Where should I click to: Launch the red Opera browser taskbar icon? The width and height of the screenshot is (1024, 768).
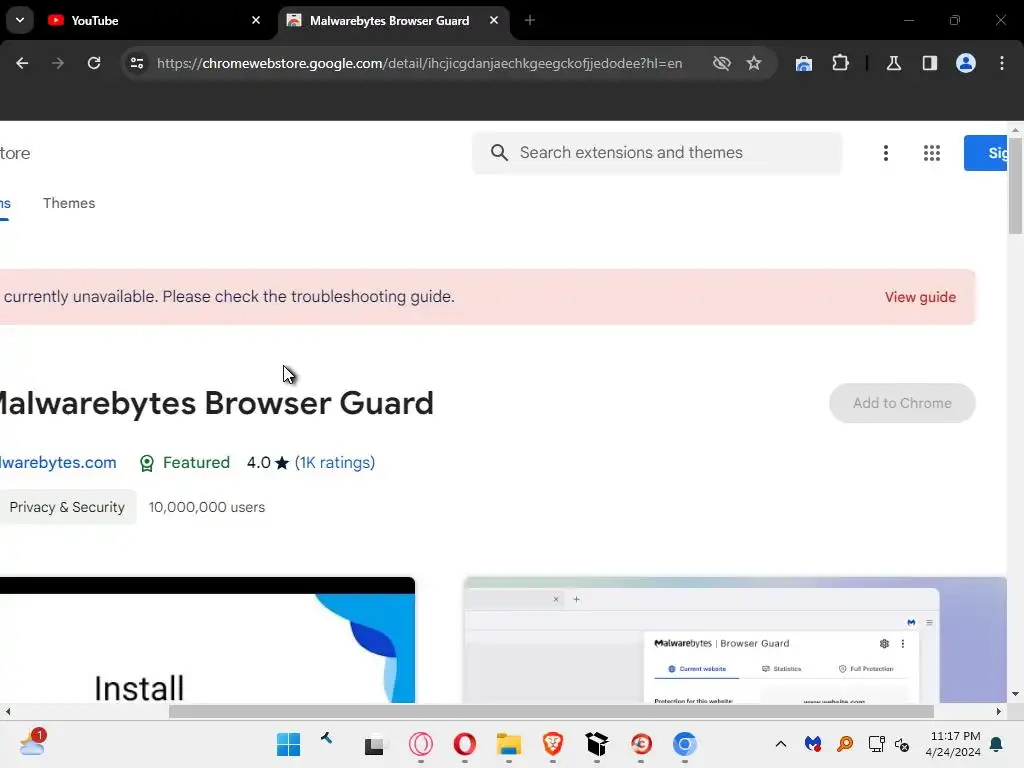464,744
